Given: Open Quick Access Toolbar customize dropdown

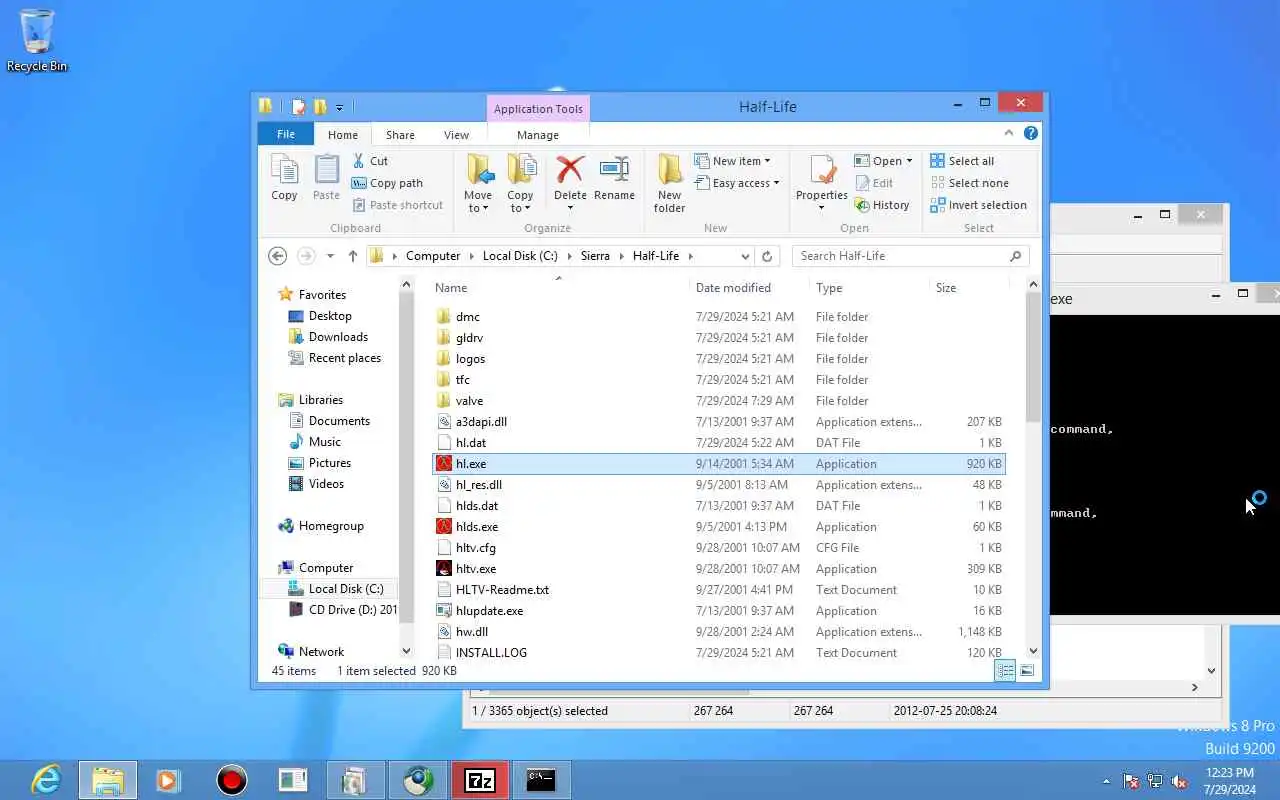Looking at the screenshot, I should pyautogui.click(x=340, y=107).
